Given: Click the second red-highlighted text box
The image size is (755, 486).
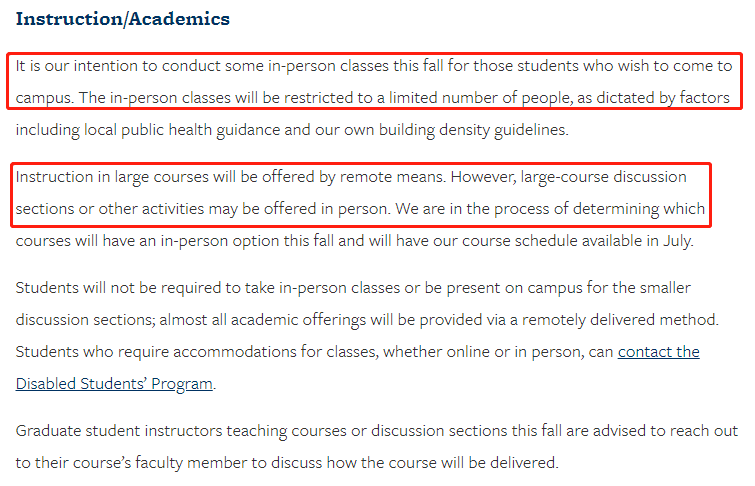Looking at the screenshot, I should point(361,195).
